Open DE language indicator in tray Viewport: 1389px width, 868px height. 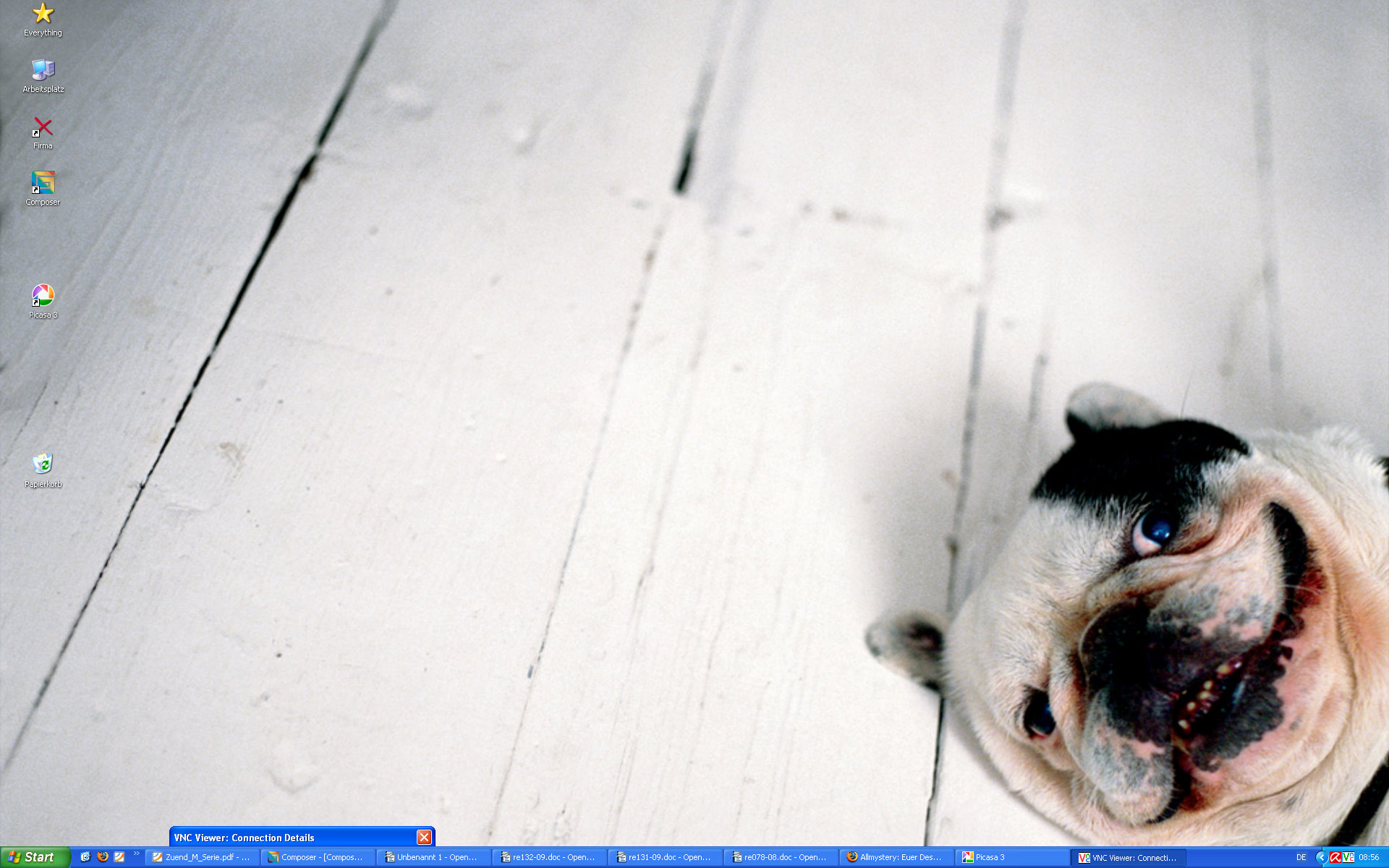pyautogui.click(x=1301, y=858)
